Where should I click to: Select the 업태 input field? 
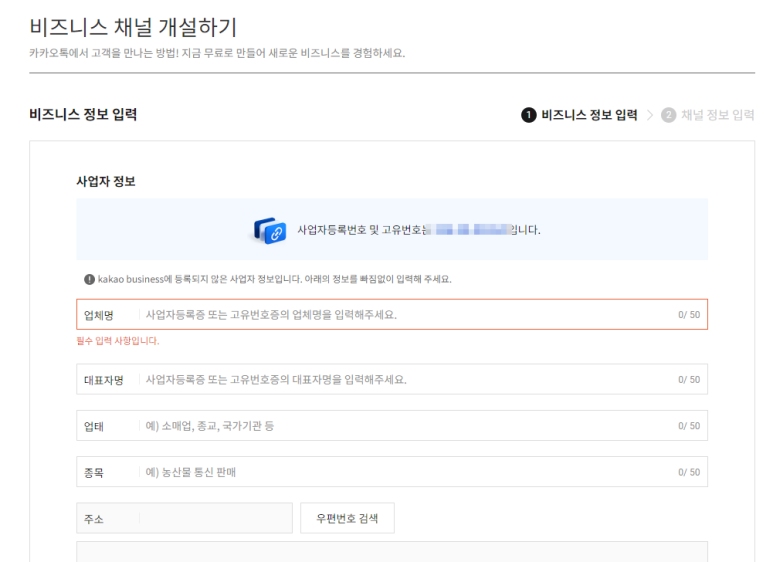pyautogui.click(x=392, y=425)
